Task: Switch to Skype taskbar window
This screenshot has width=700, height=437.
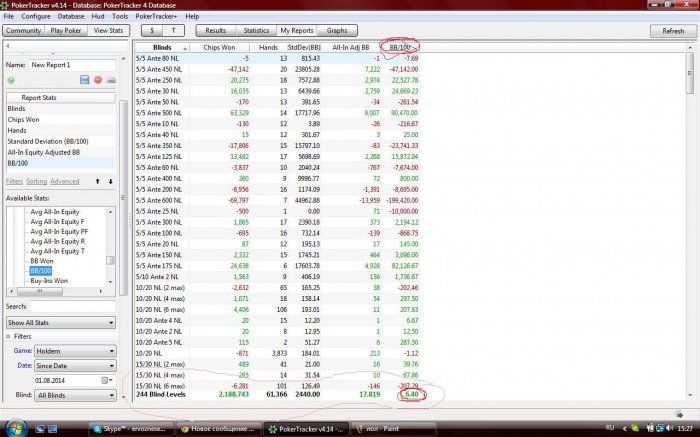Action: click(130, 429)
